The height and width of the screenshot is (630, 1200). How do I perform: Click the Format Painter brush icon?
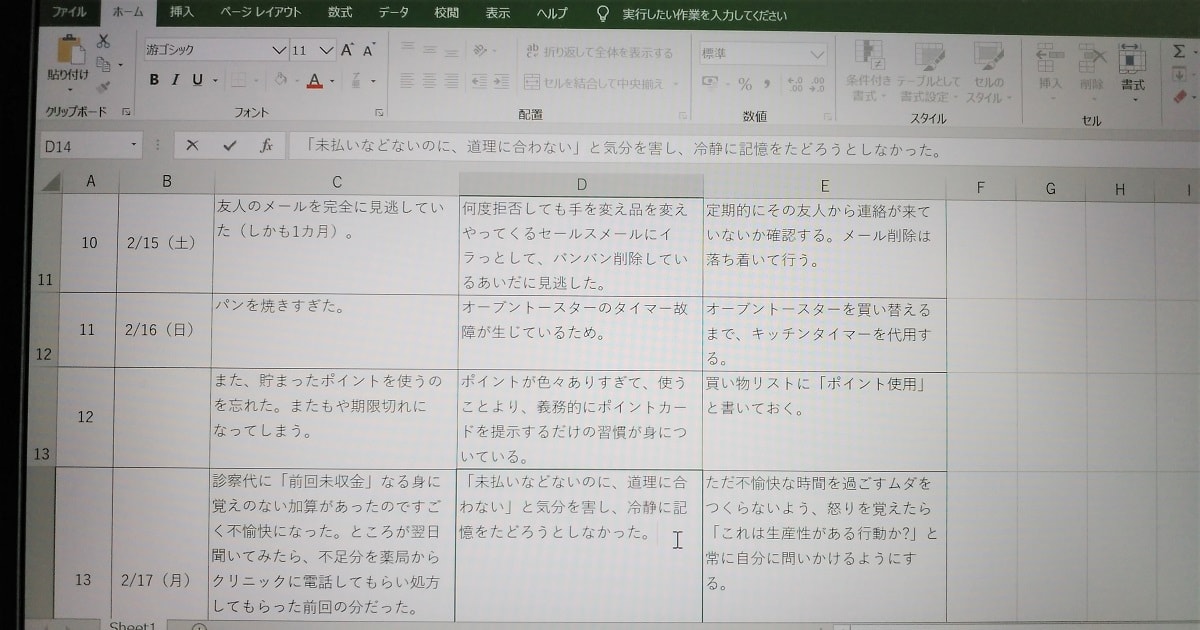tap(102, 87)
